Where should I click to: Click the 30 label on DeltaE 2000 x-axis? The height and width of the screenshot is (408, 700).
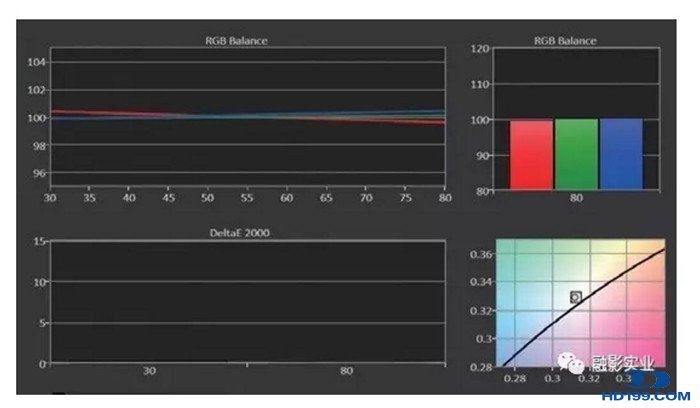[149, 371]
